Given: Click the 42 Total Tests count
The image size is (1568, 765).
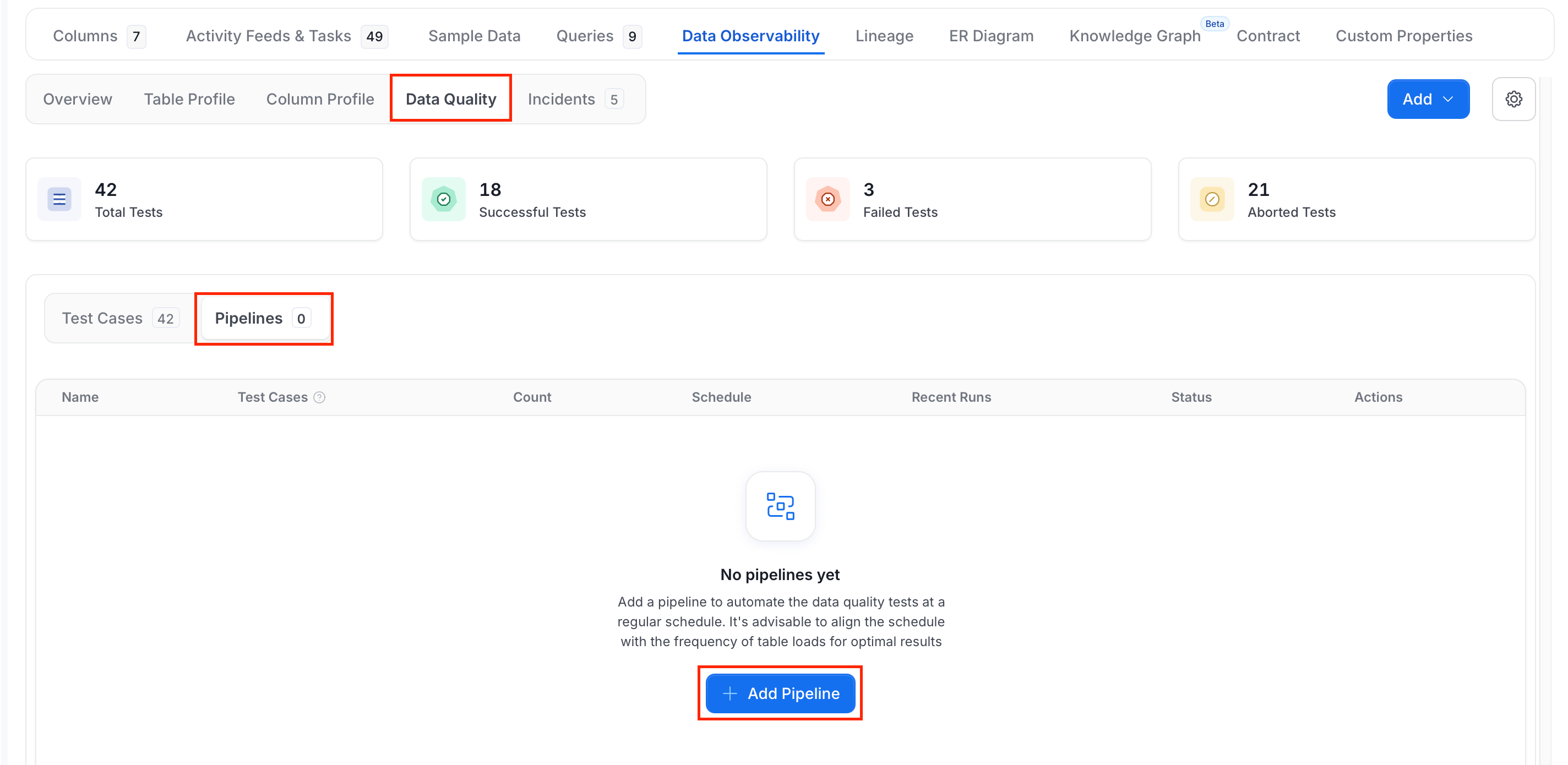Looking at the screenshot, I should point(106,189).
